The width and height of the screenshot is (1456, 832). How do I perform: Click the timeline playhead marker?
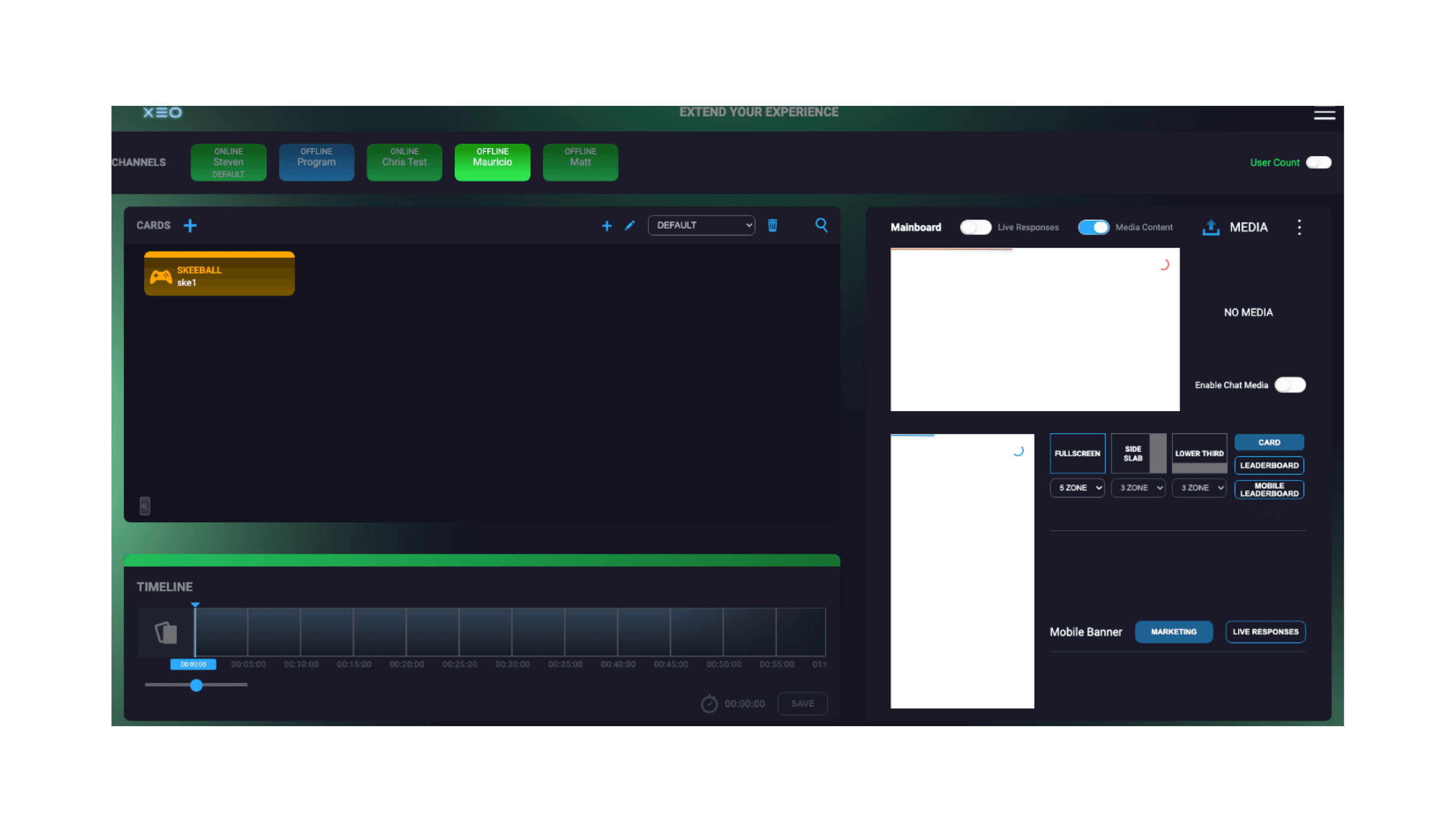[195, 605]
